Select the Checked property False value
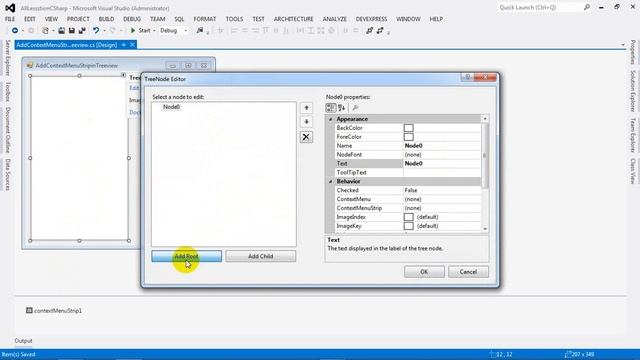The image size is (640, 360). point(442,190)
